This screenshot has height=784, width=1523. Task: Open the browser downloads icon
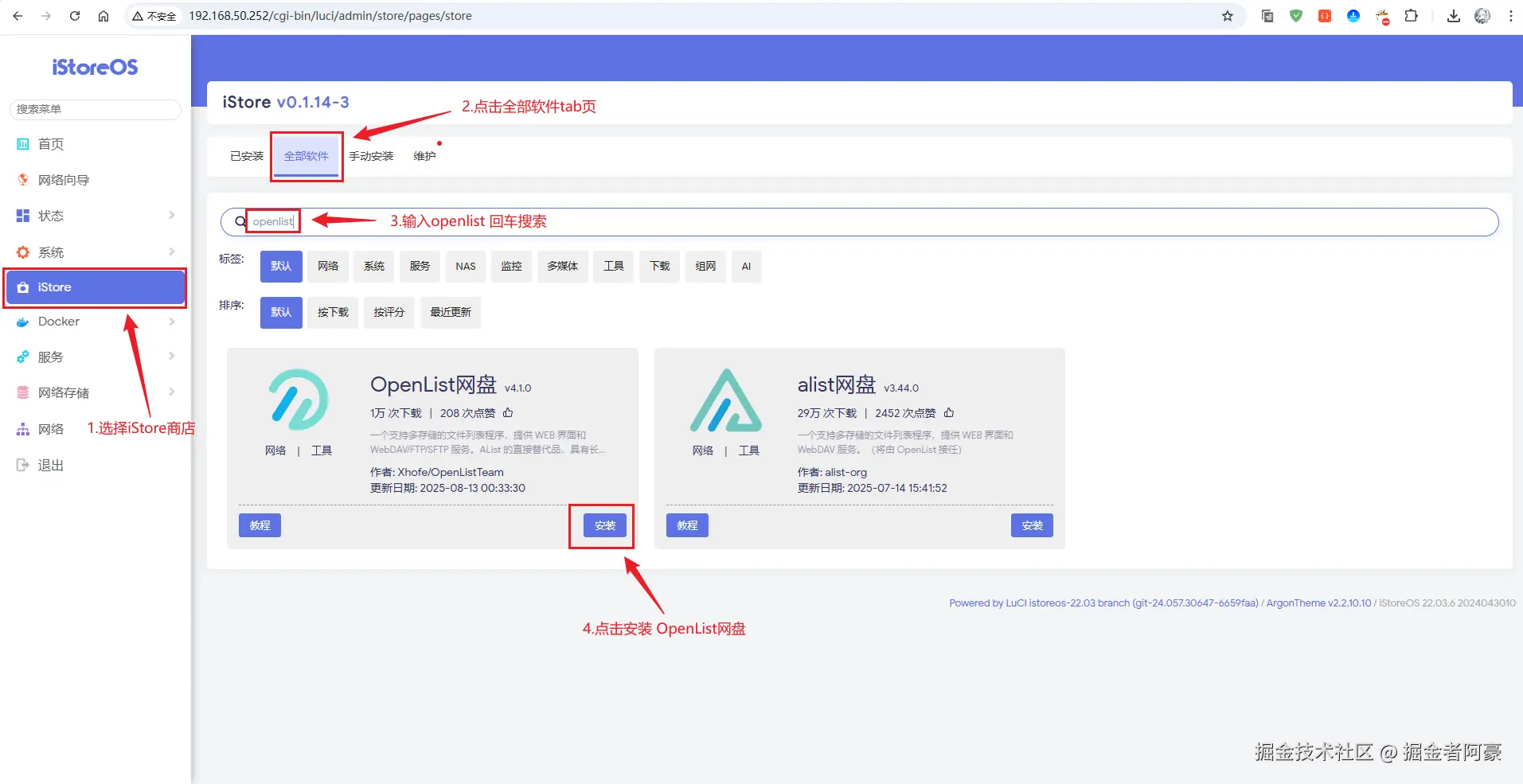1454,16
